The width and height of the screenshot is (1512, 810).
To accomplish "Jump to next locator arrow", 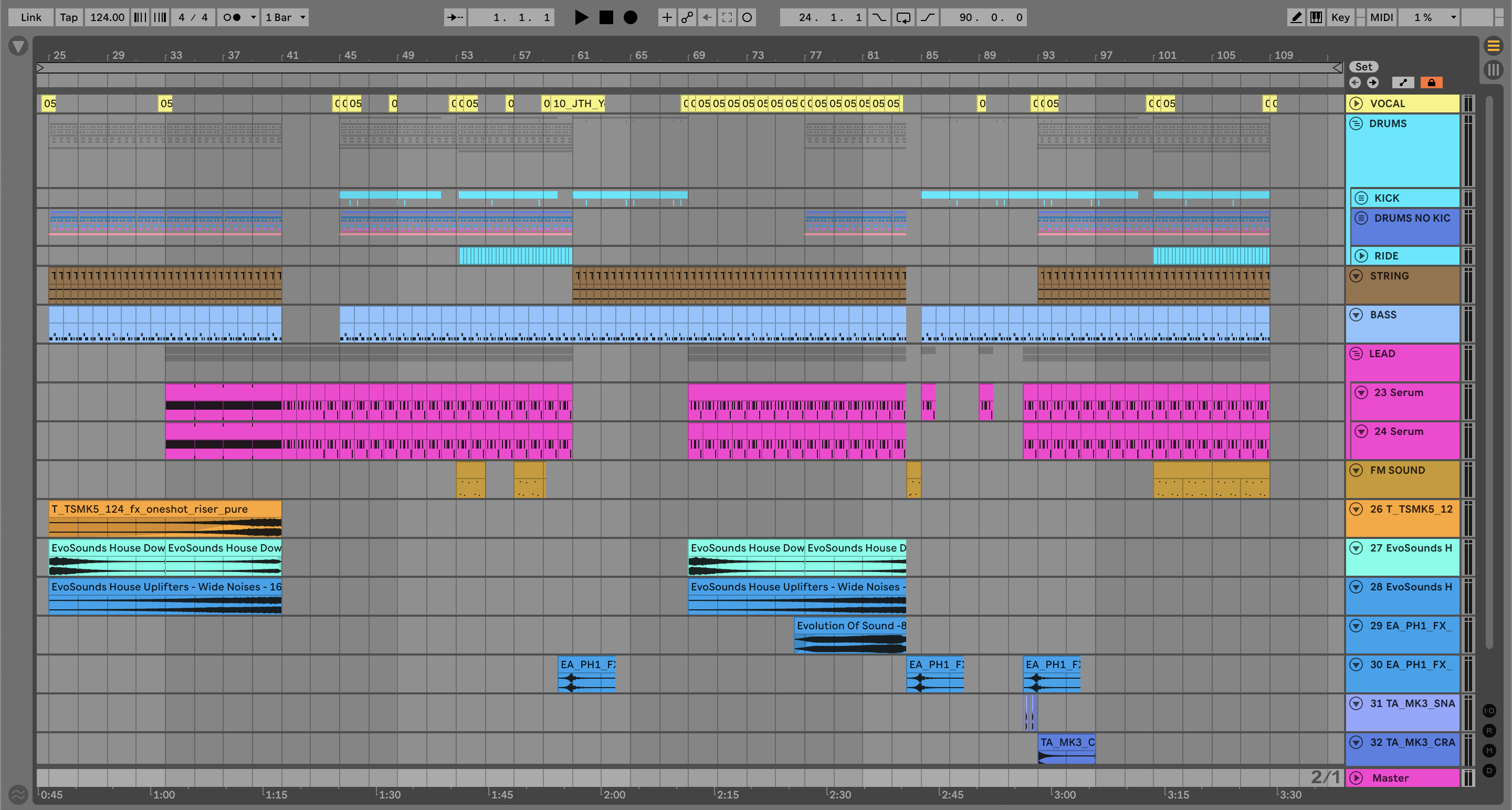I will [1372, 82].
